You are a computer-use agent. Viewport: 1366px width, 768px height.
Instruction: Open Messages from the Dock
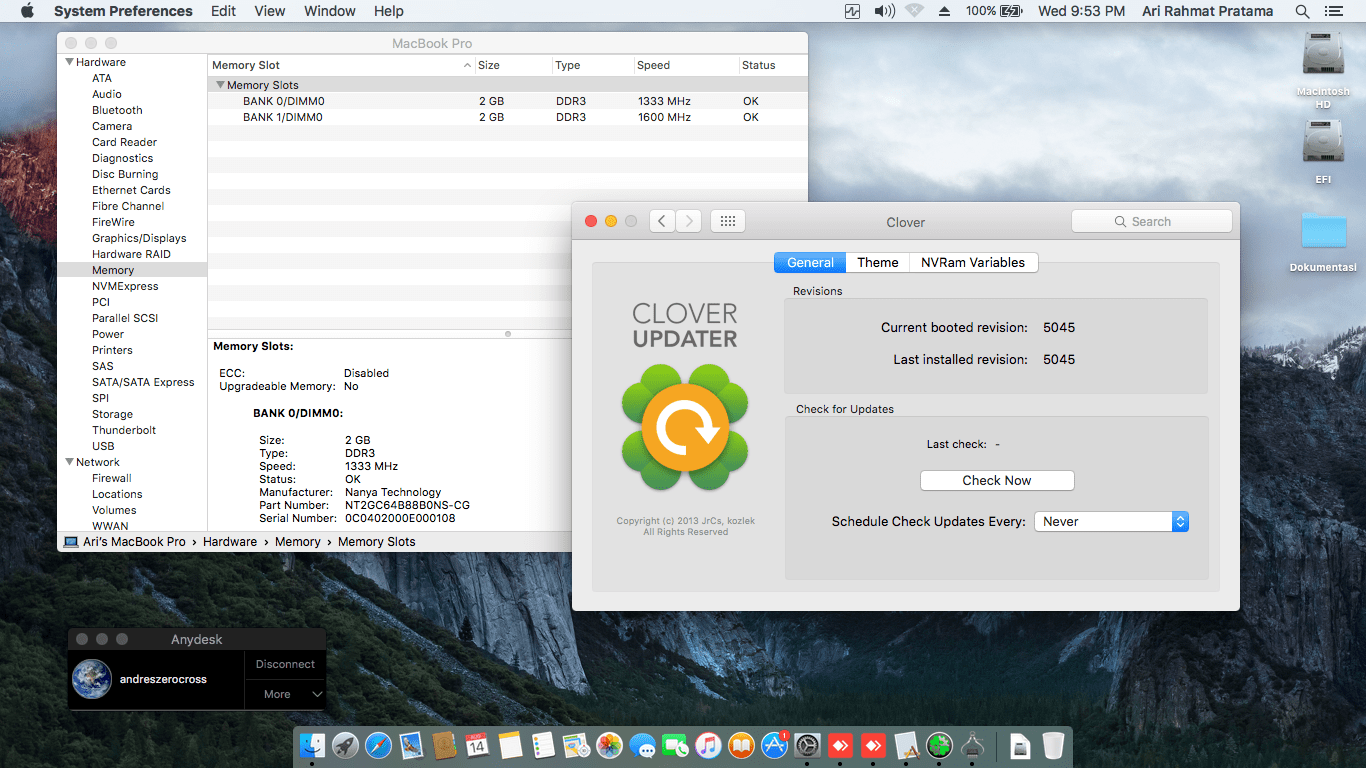(642, 745)
